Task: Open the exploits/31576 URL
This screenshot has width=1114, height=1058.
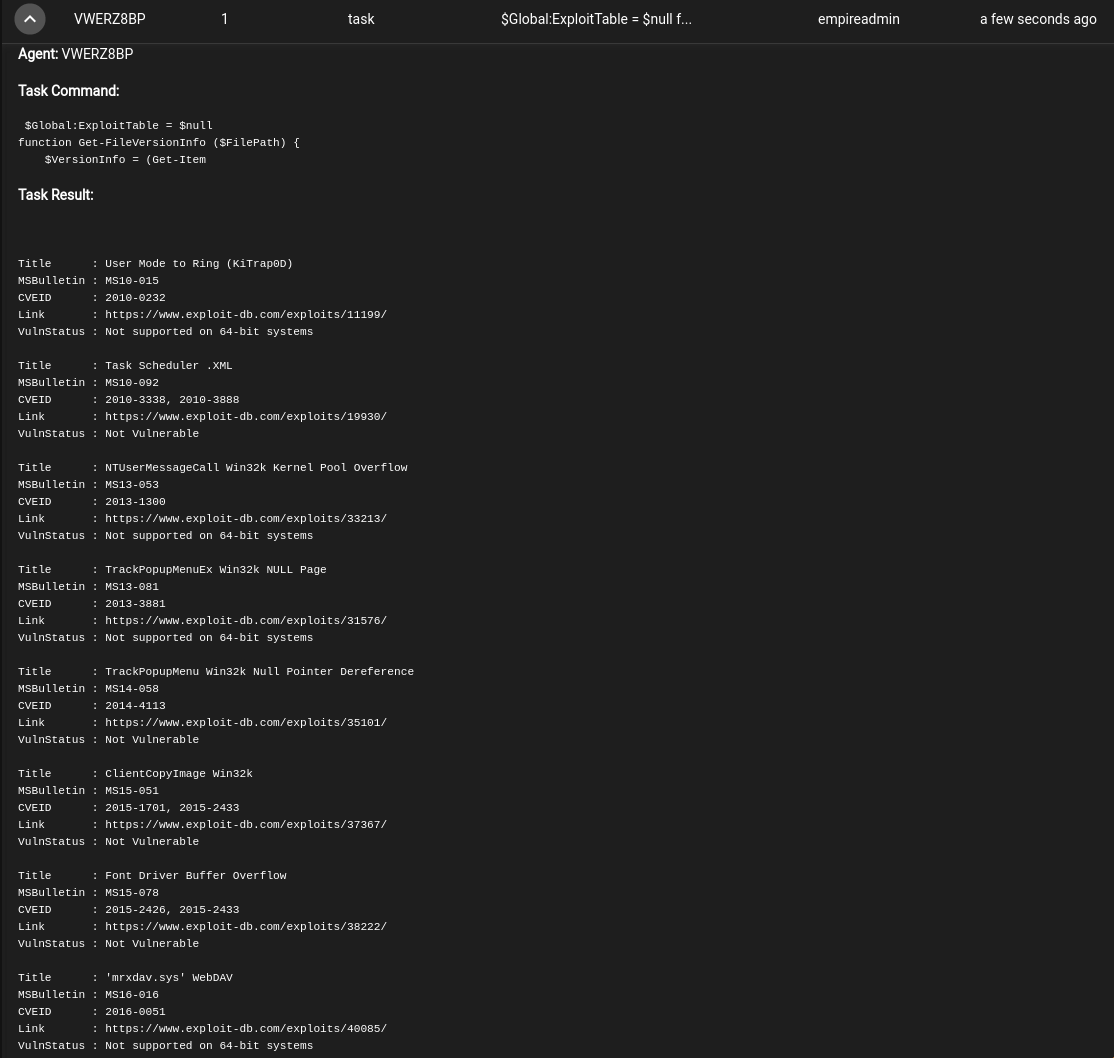Action: point(245,621)
